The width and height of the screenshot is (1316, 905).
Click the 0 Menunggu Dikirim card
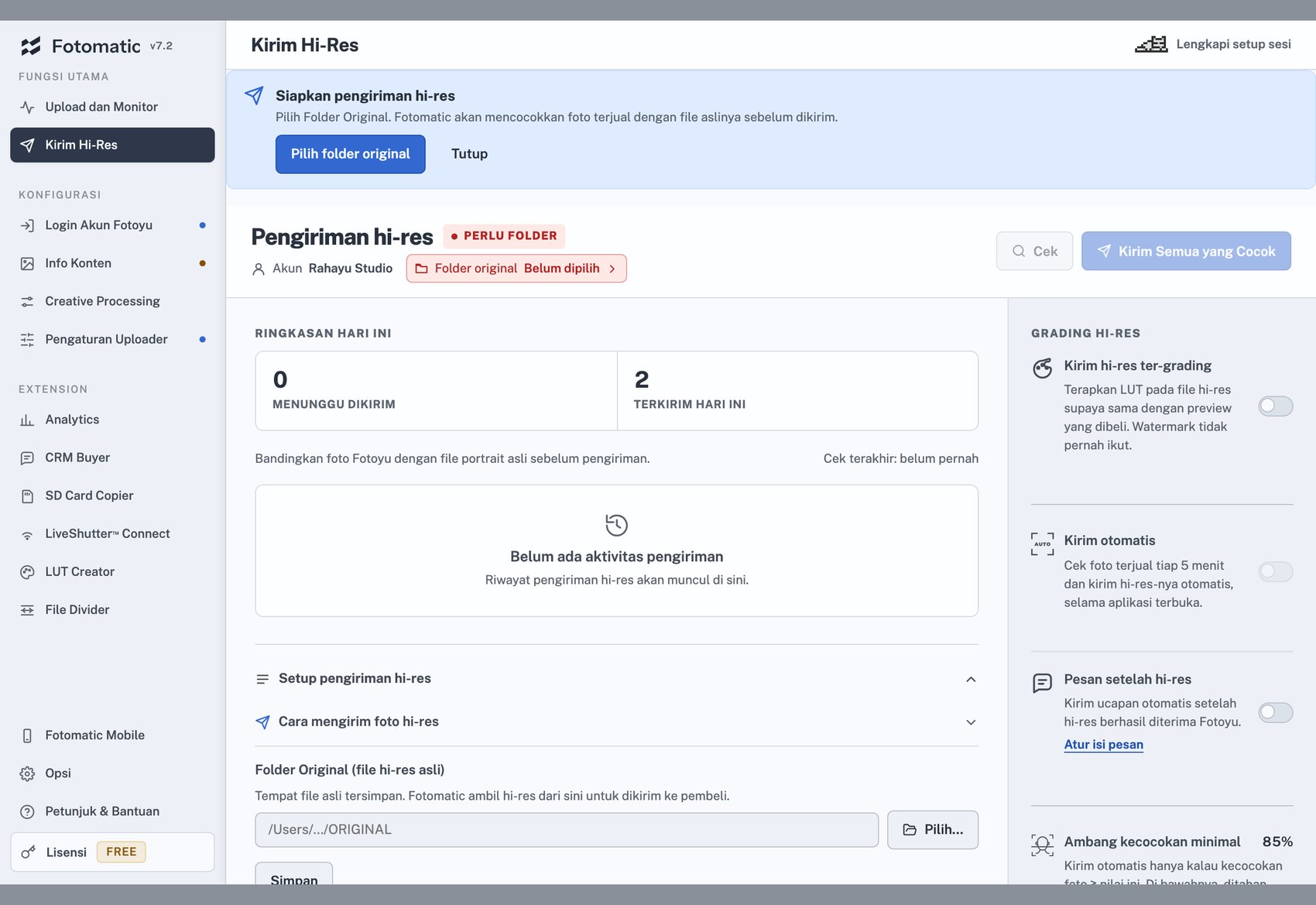[x=437, y=391]
